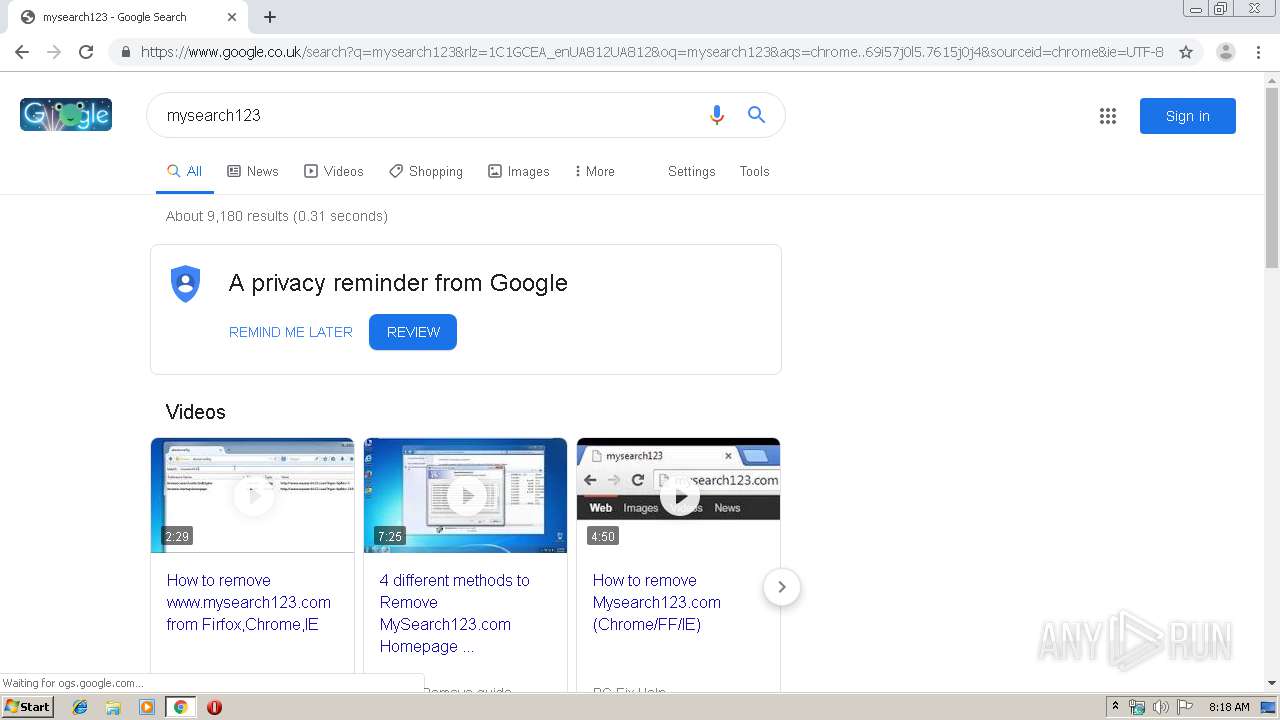Screen dimensions: 1280x720
Task: Expand the More search categories menu
Action: [595, 171]
